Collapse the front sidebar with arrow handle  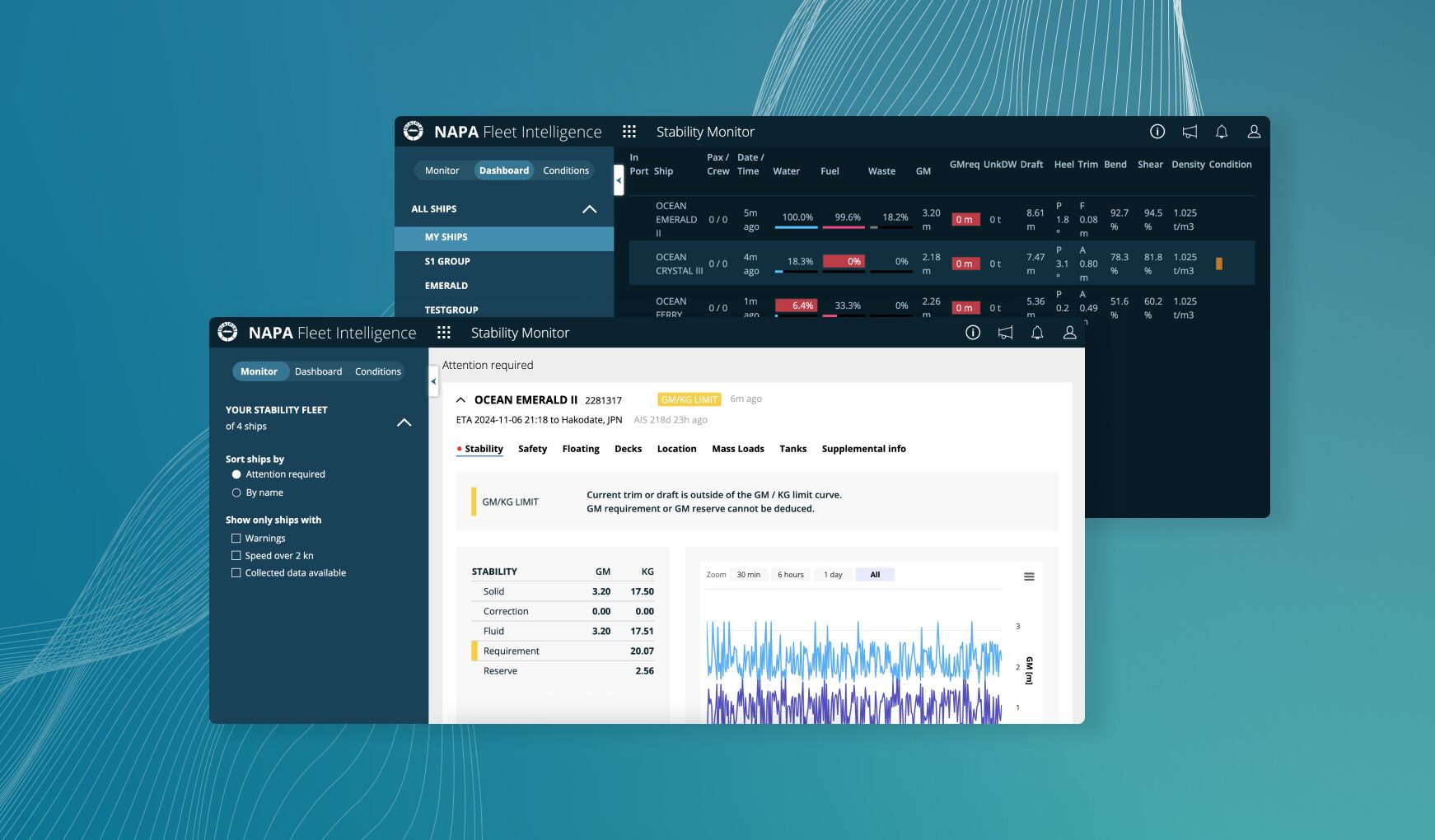click(433, 381)
